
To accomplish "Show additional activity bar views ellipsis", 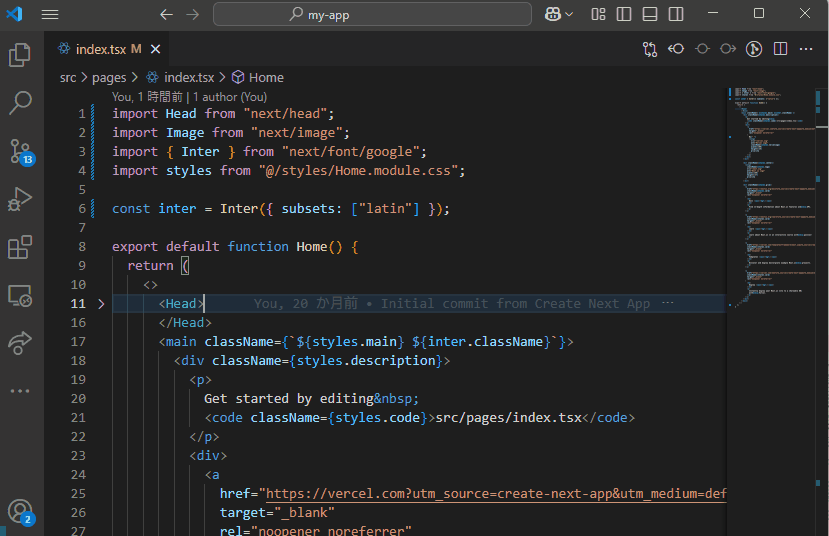I will pos(20,391).
